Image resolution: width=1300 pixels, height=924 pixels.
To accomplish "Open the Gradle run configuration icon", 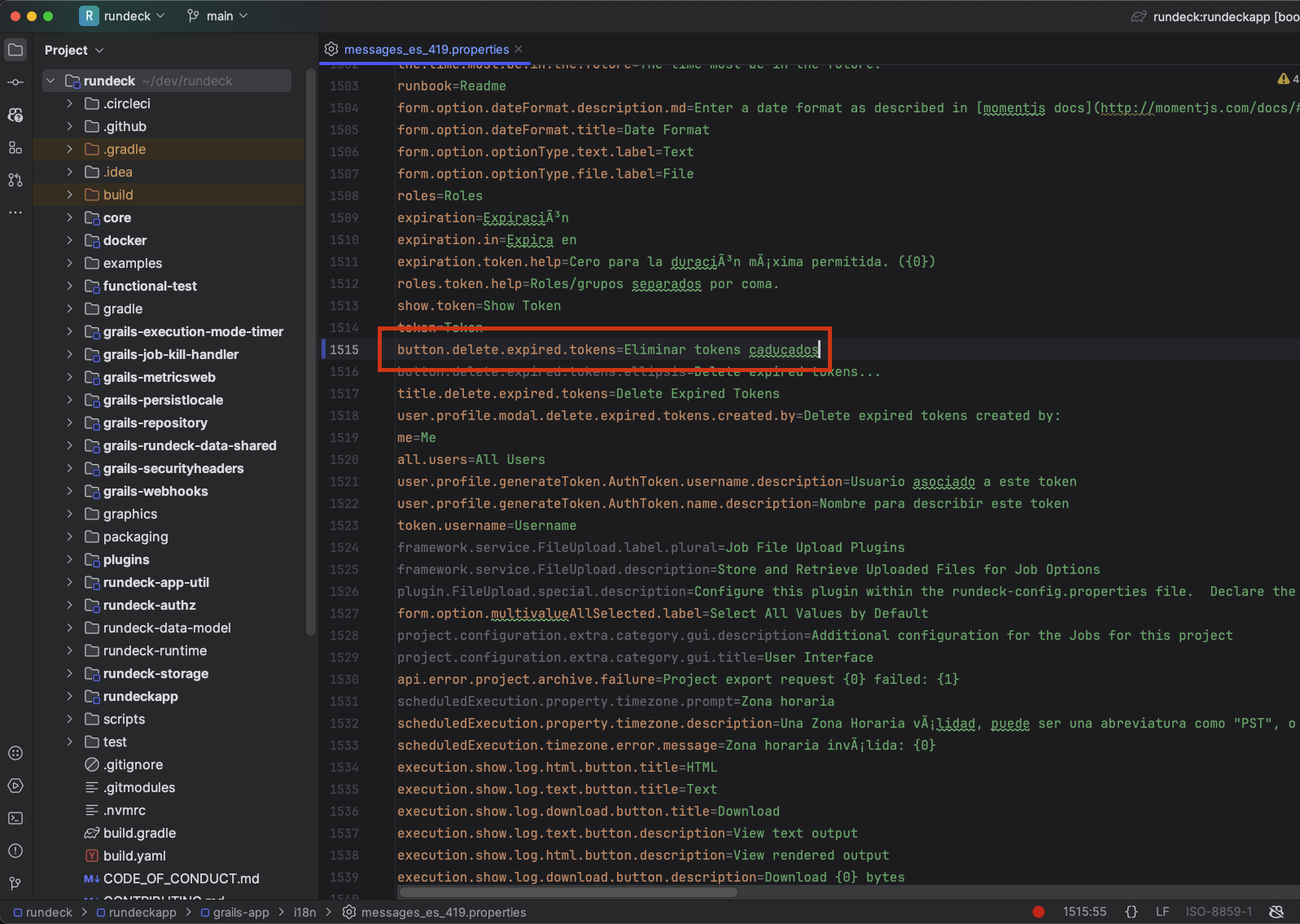I will pyautogui.click(x=1139, y=16).
